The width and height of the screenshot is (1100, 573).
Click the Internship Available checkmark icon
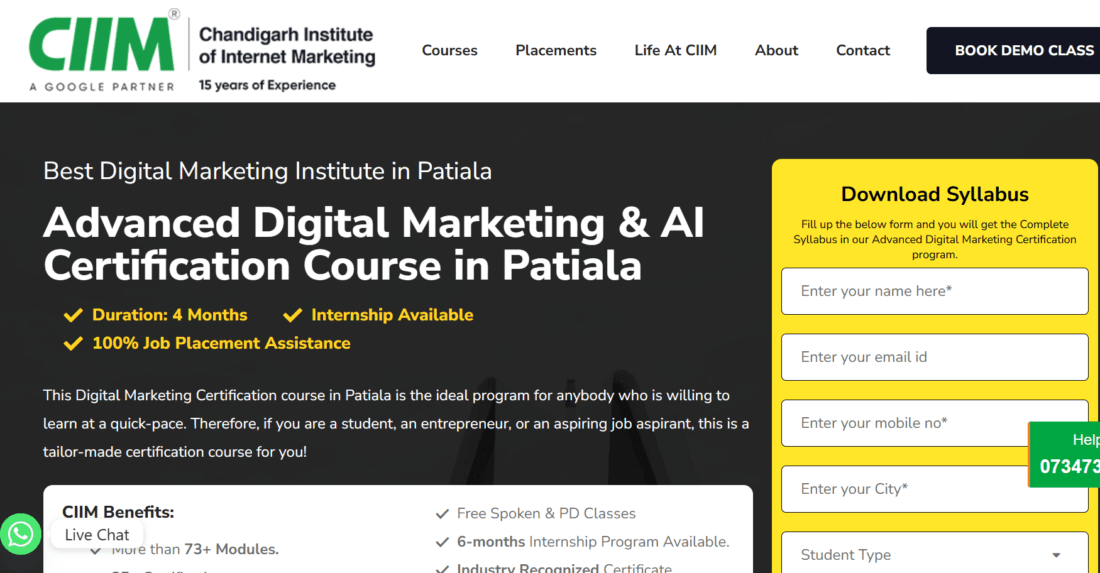click(292, 315)
